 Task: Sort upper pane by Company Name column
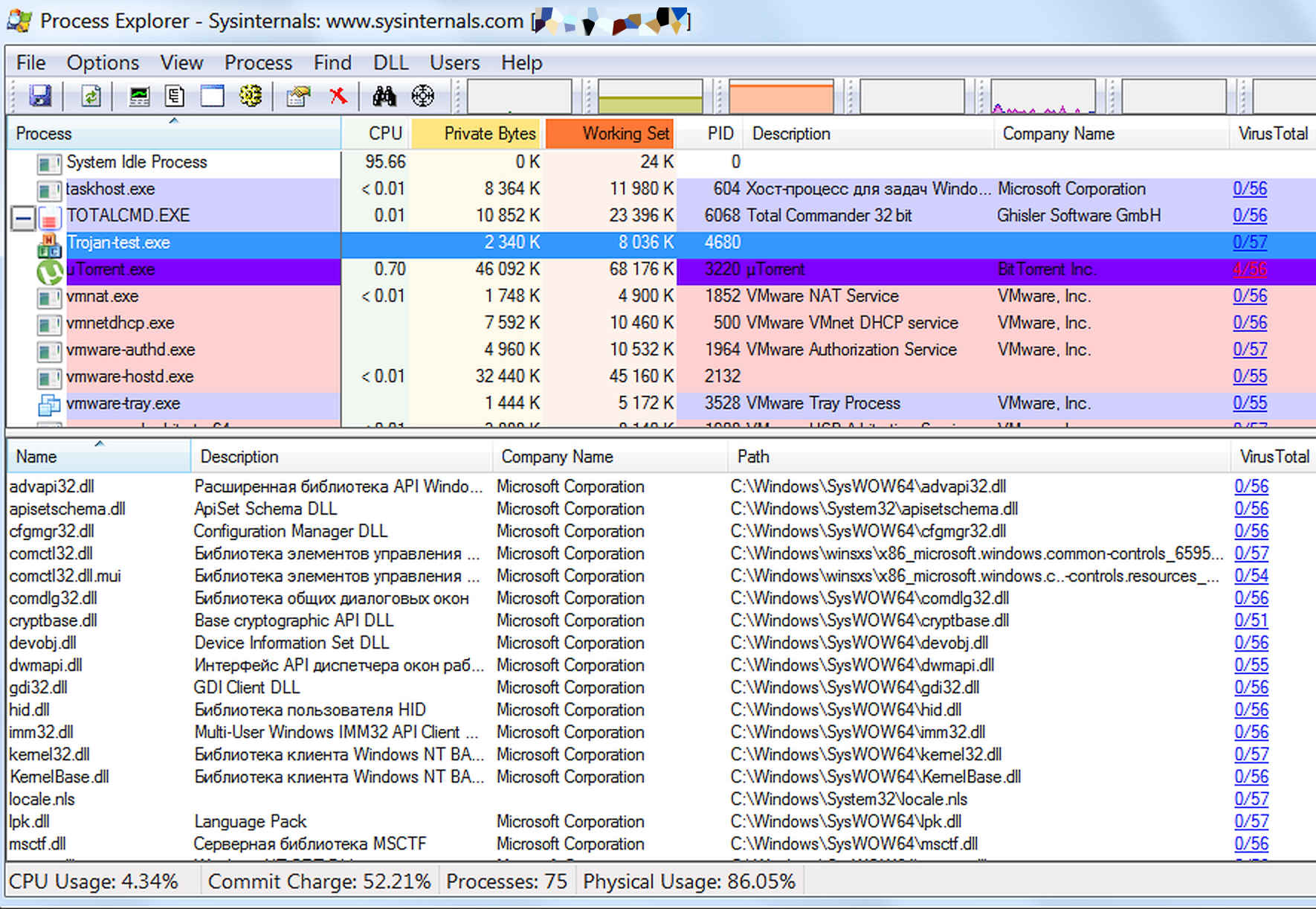point(1111,134)
